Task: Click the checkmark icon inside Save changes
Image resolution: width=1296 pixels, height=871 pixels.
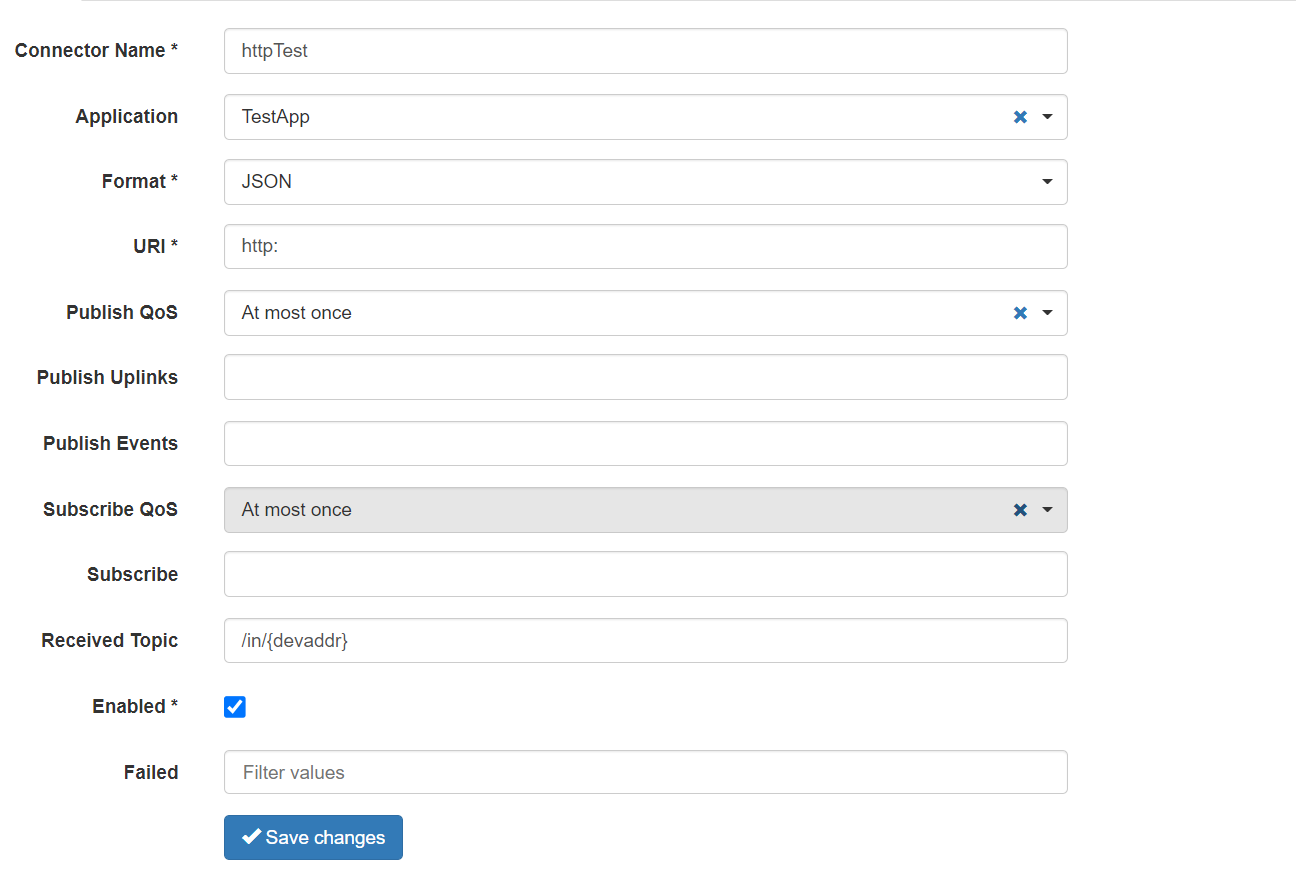Action: point(250,837)
